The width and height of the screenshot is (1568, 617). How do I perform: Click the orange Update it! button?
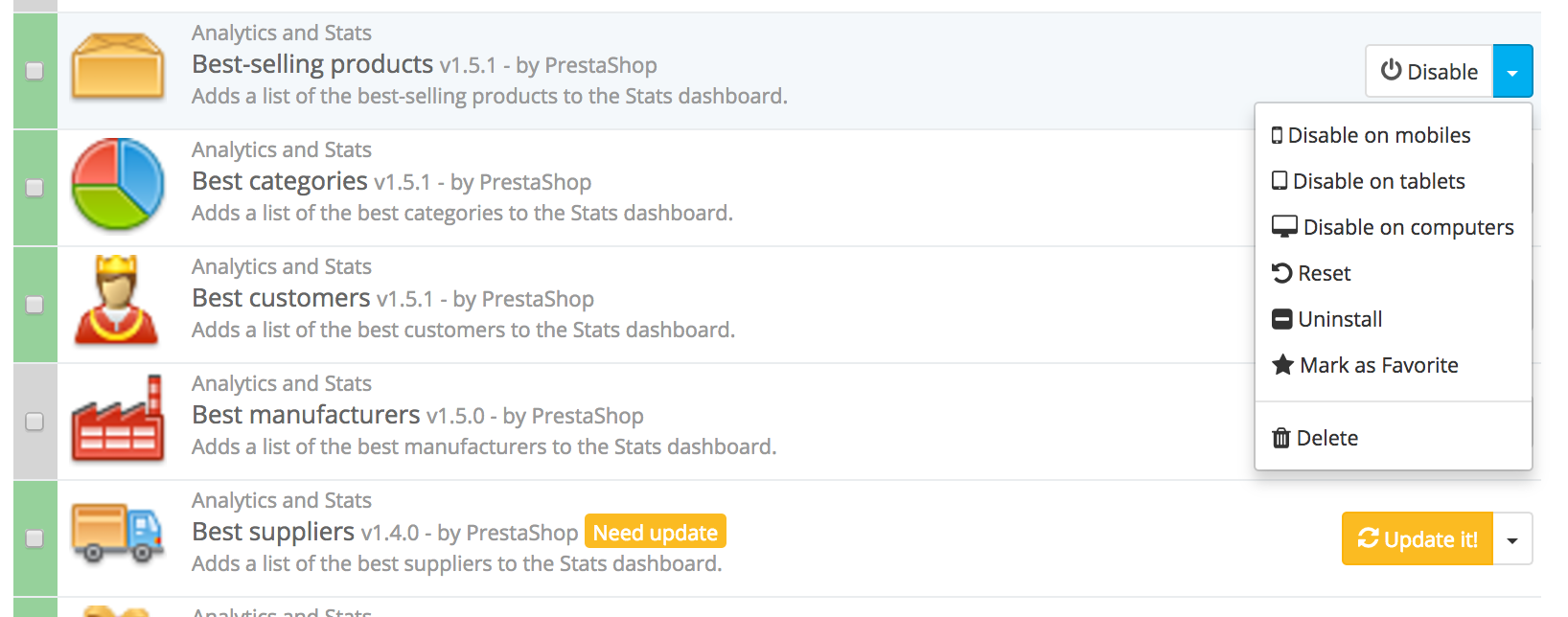tap(1418, 538)
